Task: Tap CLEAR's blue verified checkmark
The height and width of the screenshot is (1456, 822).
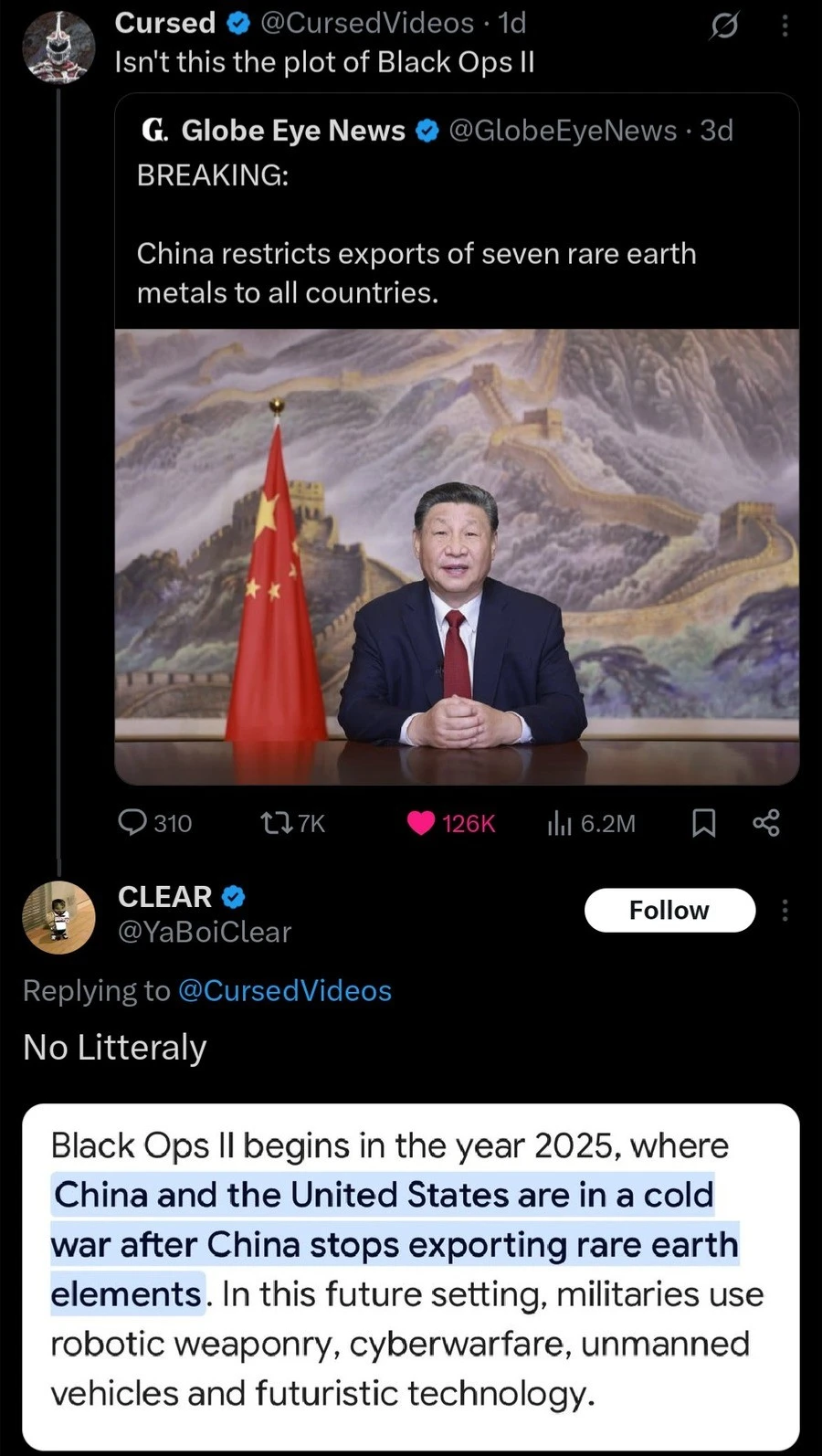Action: 233,897
